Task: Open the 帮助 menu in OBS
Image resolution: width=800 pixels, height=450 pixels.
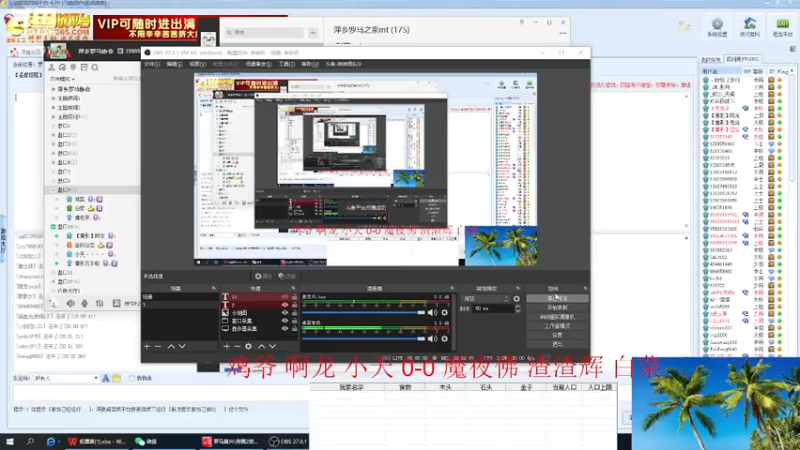Action: pyautogui.click(x=309, y=64)
